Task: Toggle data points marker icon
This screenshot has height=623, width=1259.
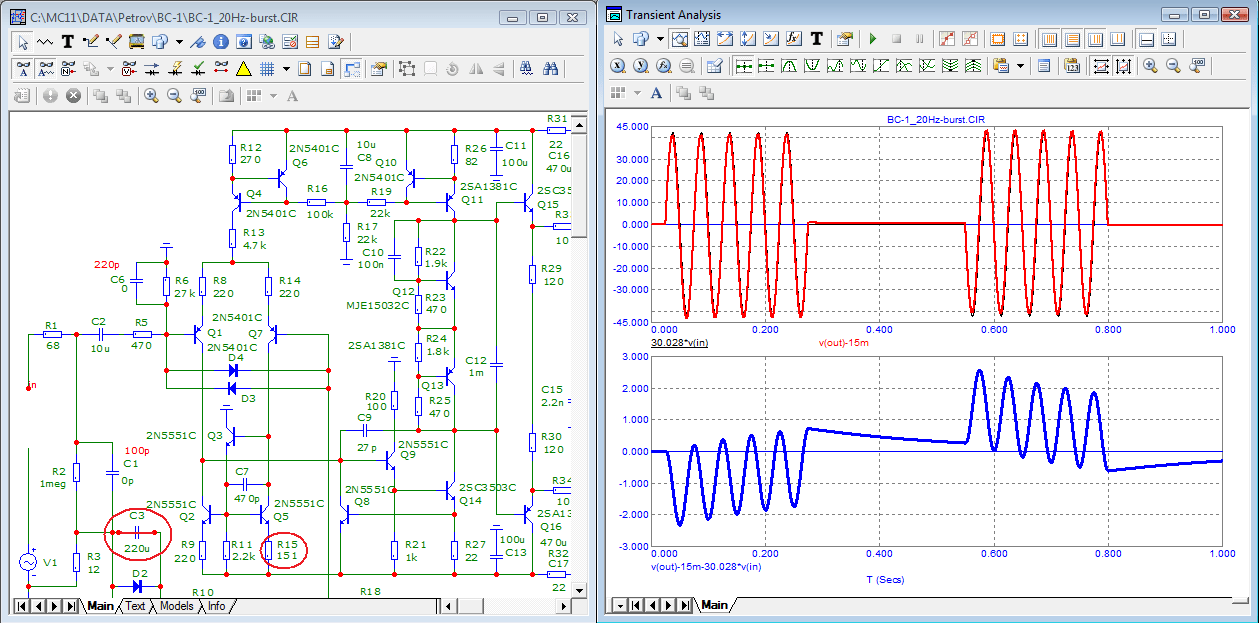Action: [946, 39]
